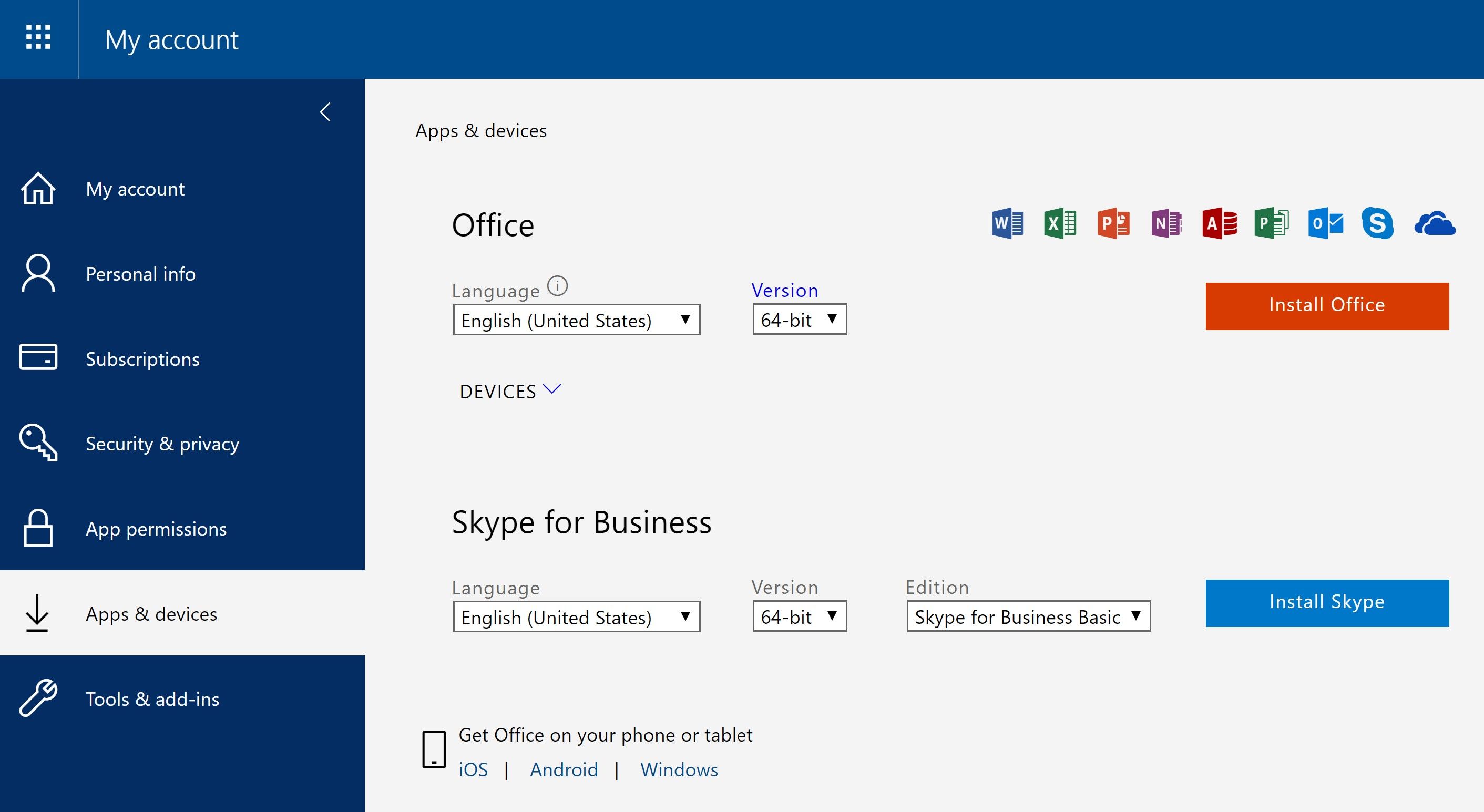Viewport: 1484px width, 812px height.
Task: Open App permissions in sidebar
Action: 182,528
